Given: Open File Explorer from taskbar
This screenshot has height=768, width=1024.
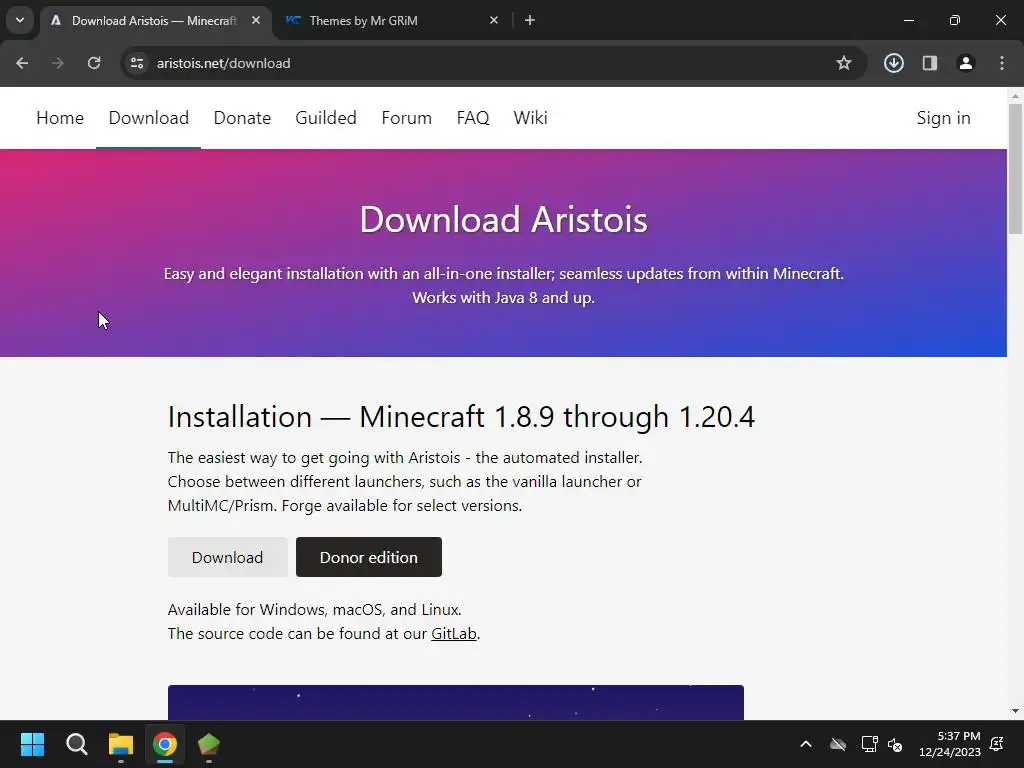Looking at the screenshot, I should (121, 744).
